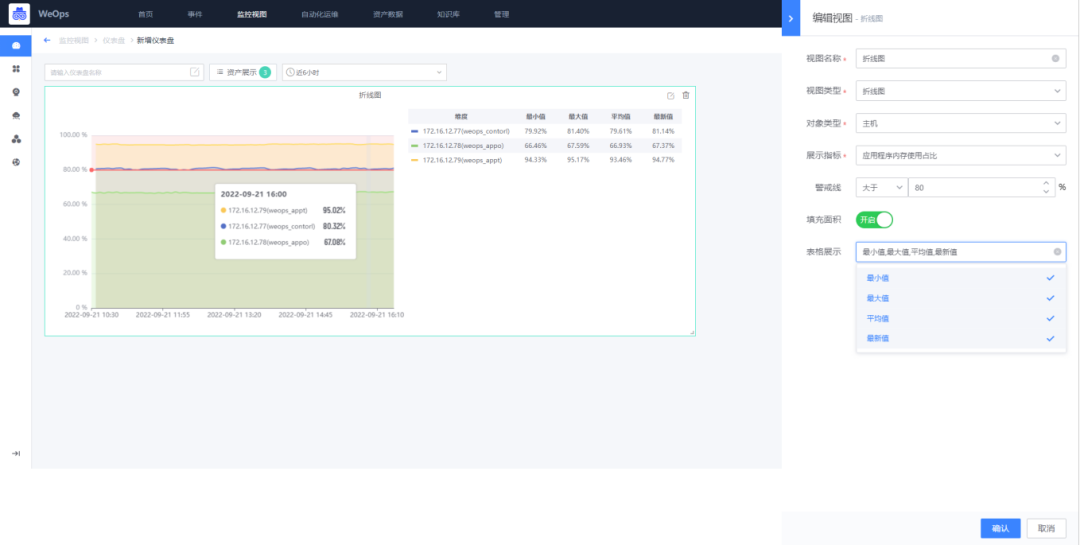The image size is (1080, 545).
Task: Open the time range dropdown
Action: (x=364, y=72)
